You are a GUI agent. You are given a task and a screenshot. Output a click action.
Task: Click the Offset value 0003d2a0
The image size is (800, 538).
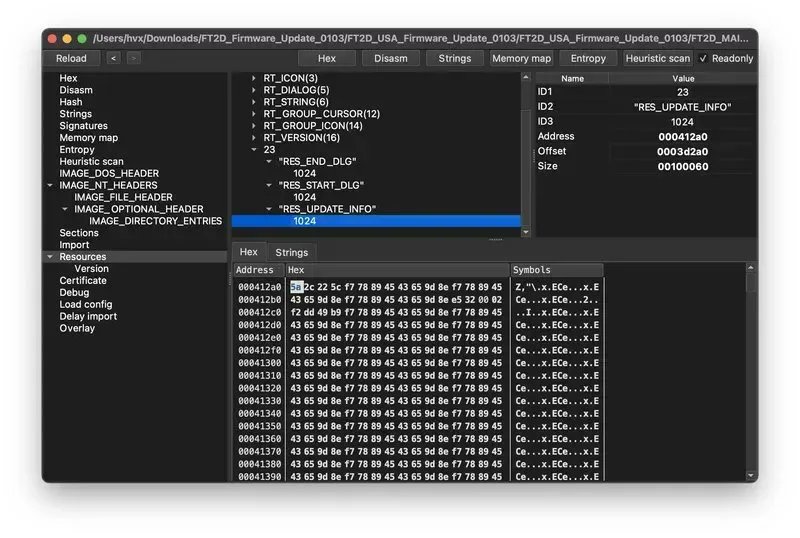coord(683,152)
